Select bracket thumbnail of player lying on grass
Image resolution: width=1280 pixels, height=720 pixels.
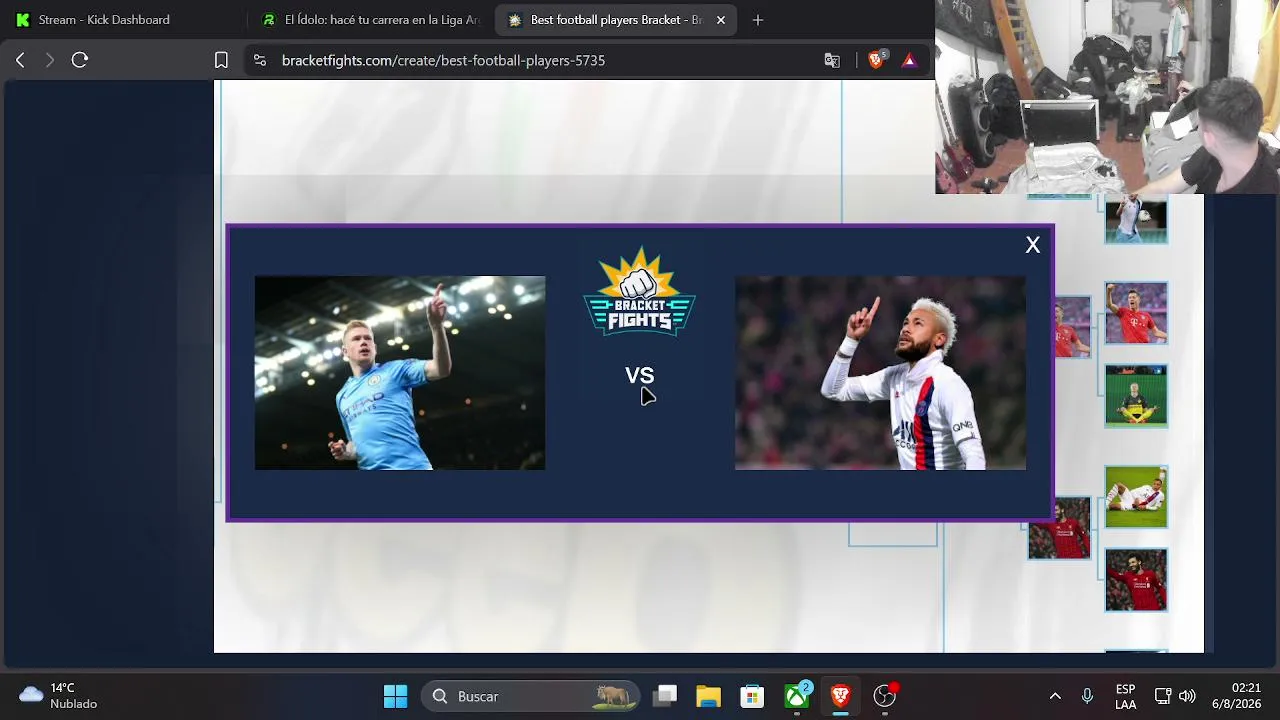(1136, 497)
